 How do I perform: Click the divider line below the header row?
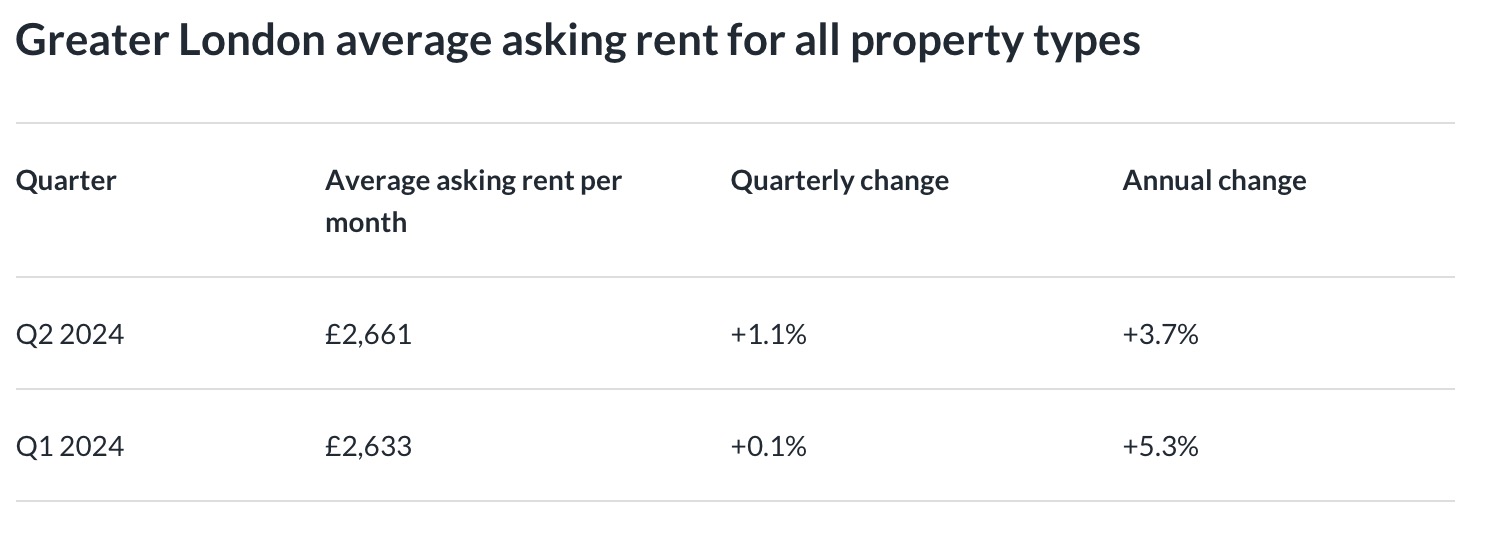coord(735,277)
